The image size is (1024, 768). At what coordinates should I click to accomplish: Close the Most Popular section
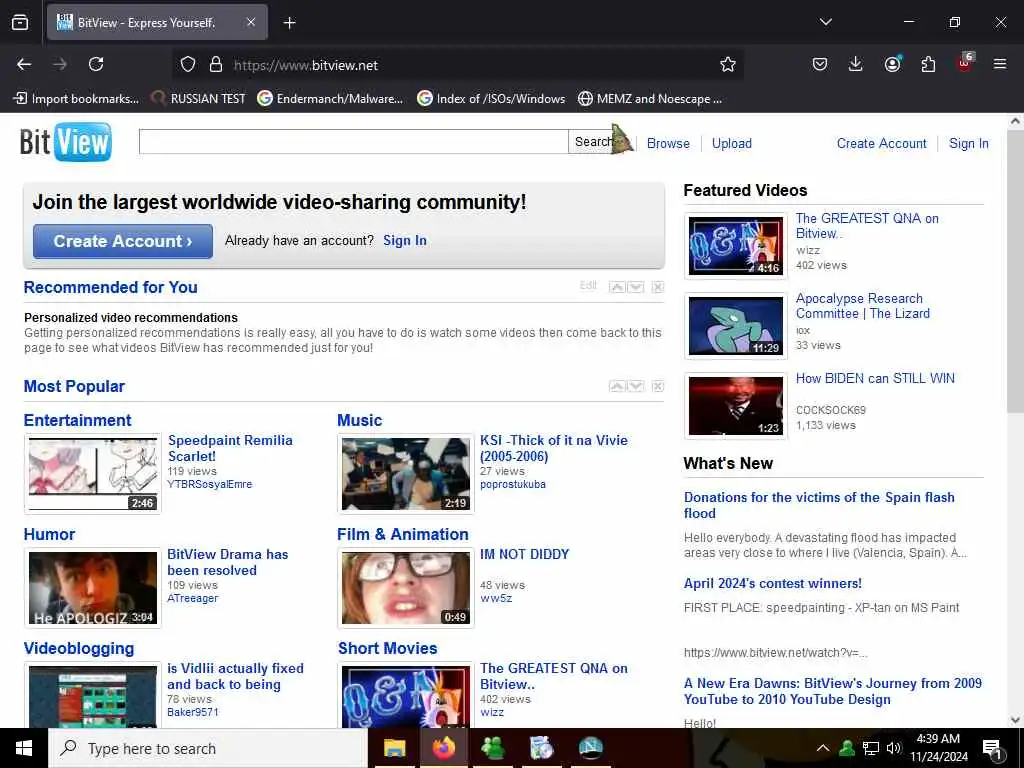[658, 387]
